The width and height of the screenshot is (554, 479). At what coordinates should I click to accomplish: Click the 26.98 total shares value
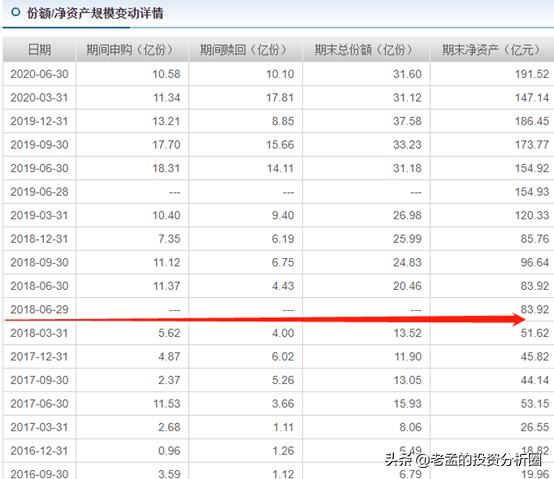[x=407, y=215]
